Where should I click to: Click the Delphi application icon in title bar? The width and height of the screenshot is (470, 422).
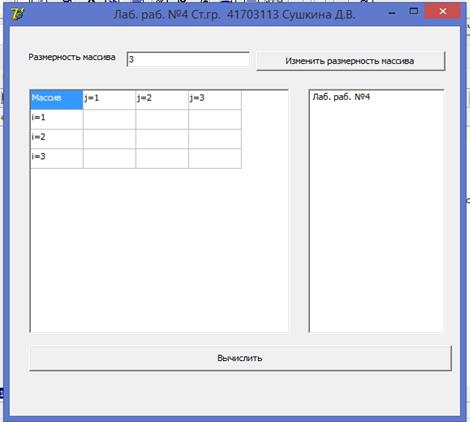point(17,14)
